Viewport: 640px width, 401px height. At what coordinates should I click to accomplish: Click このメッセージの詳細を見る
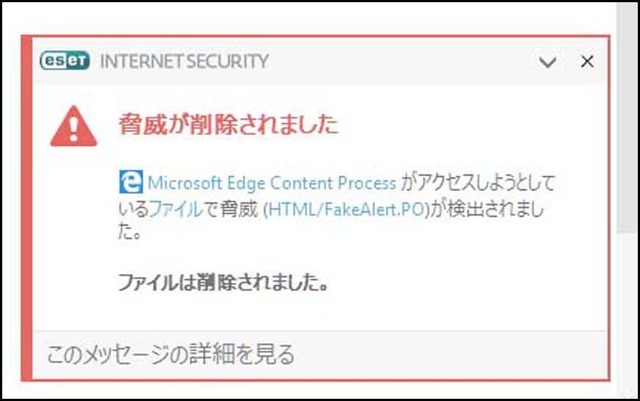[x=171, y=354]
